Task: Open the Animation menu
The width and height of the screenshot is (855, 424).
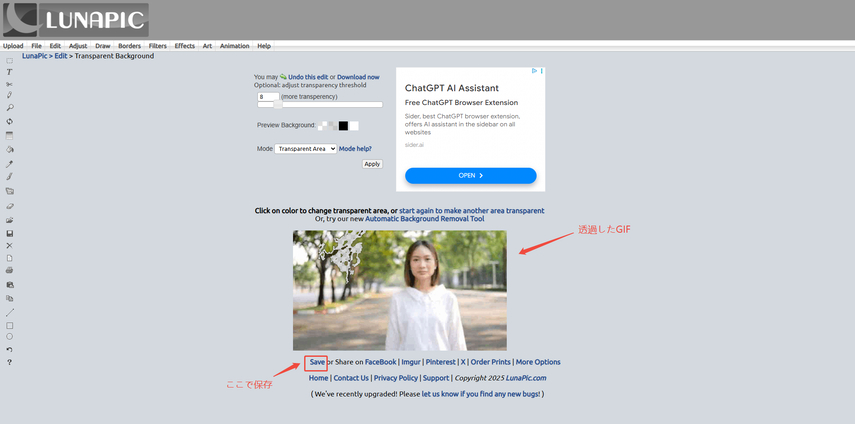Action: pos(234,46)
